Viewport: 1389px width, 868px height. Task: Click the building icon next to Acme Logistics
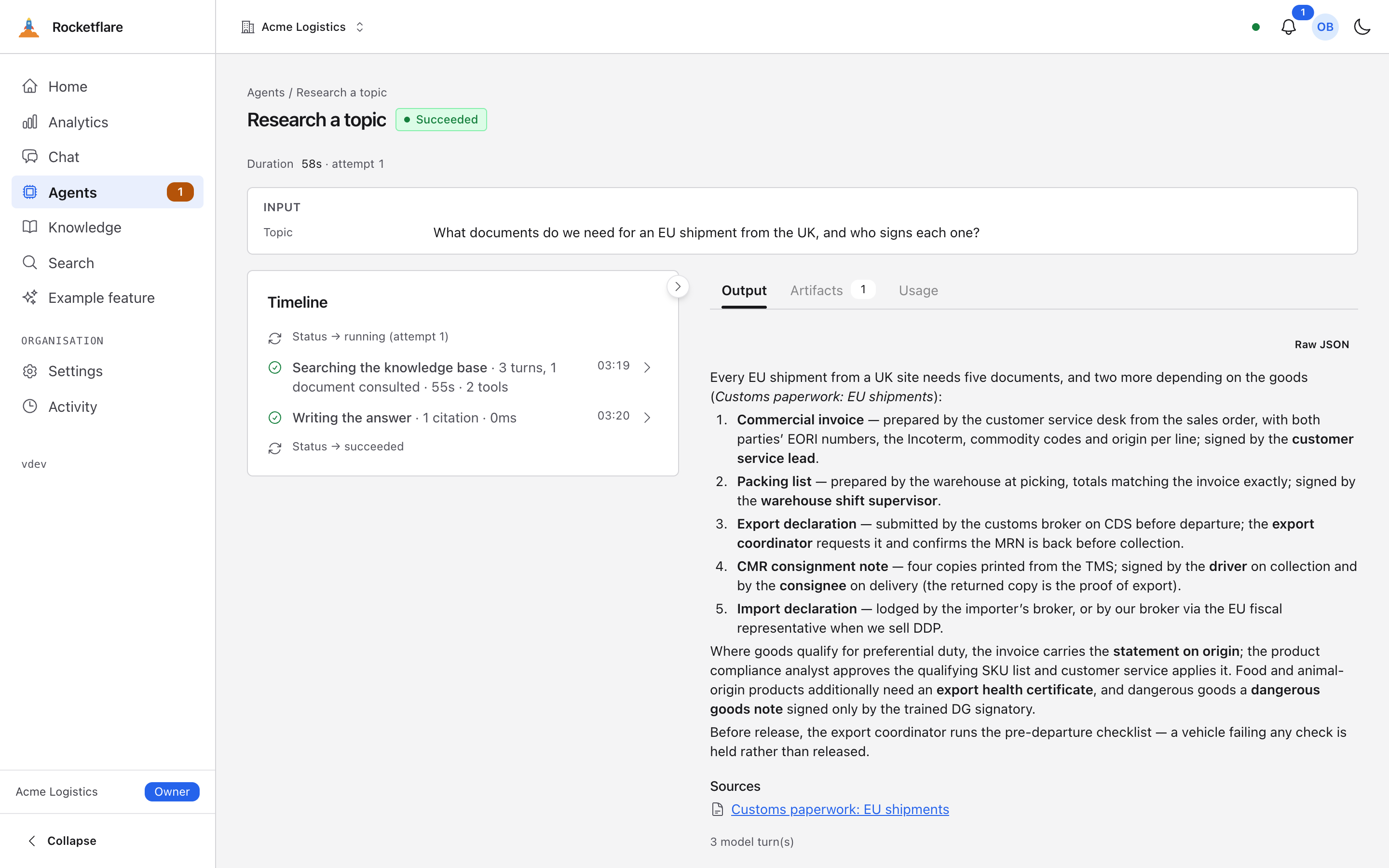[248, 27]
